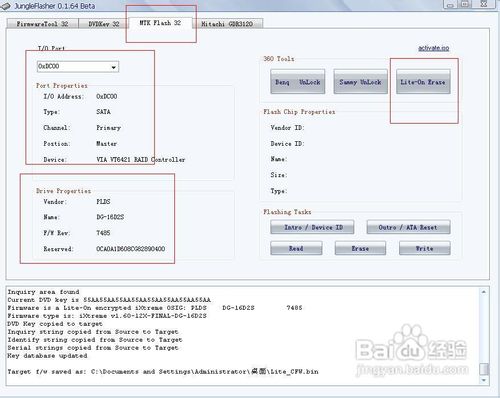Click the log scrollbar down arrow

[x=484, y=380]
